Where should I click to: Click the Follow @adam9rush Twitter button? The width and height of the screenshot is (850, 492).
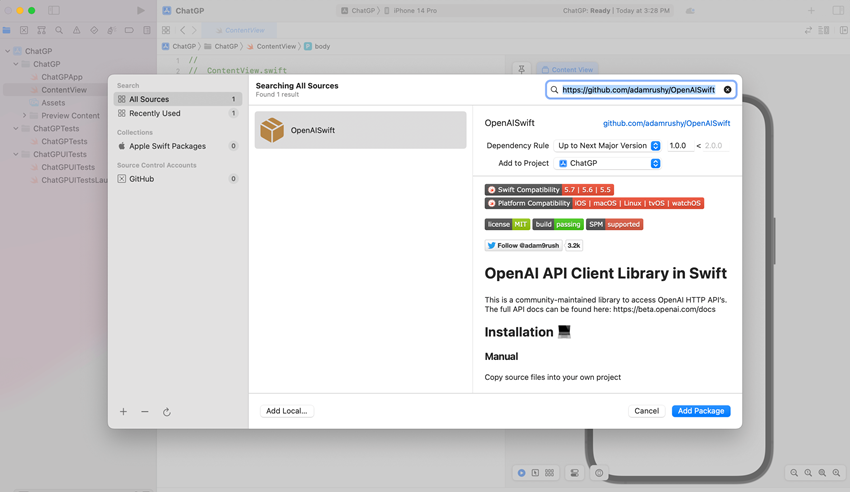(523, 245)
